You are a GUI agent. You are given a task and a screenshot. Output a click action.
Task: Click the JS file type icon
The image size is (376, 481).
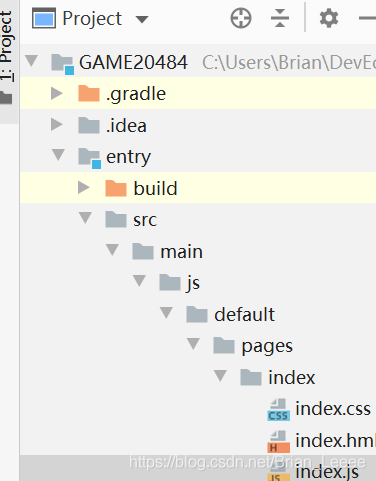point(278,472)
